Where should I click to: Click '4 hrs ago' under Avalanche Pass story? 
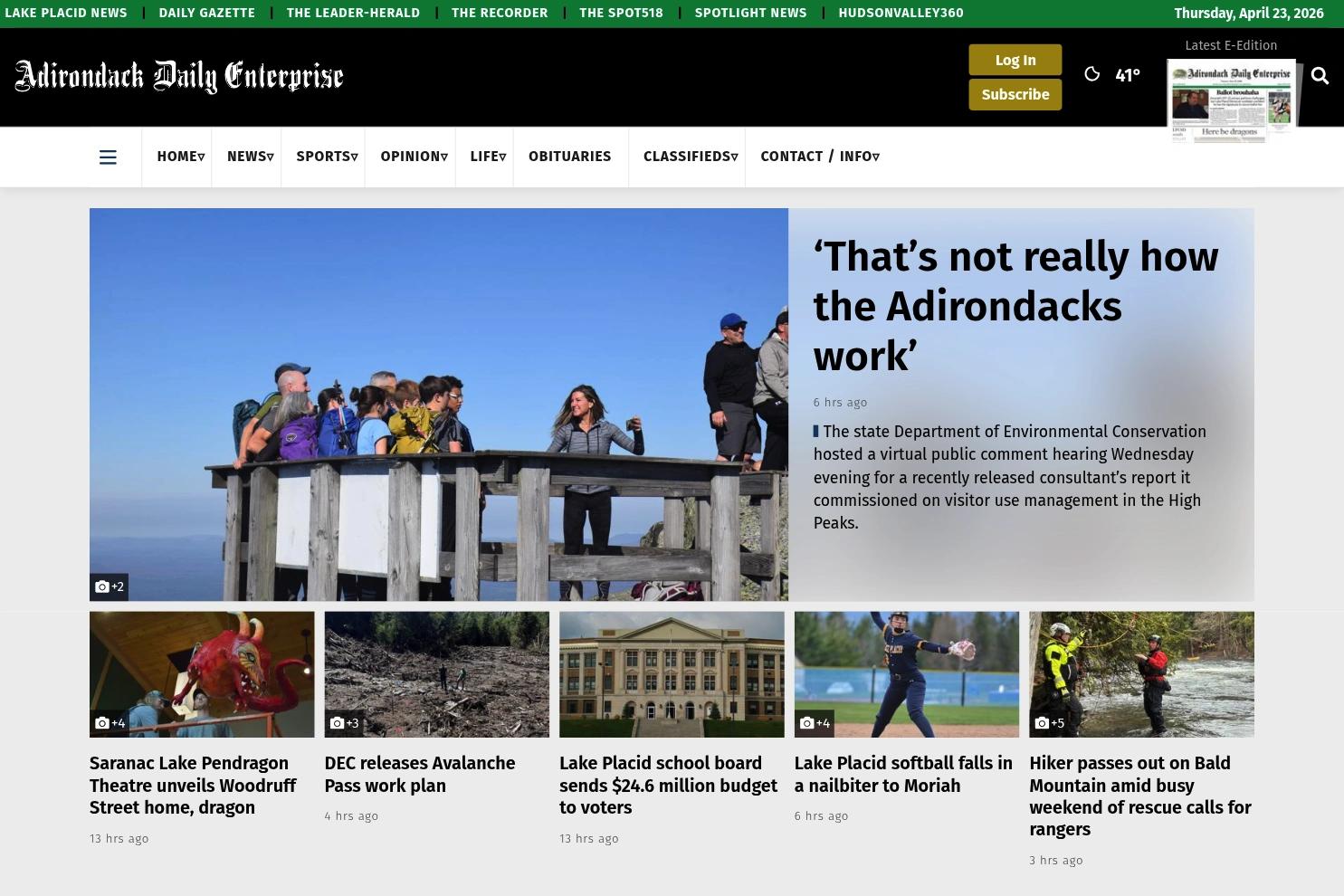tap(351, 816)
